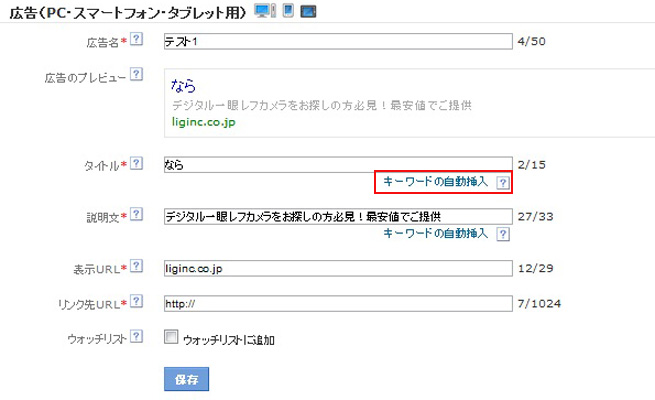The height and width of the screenshot is (400, 655).
Task: Focus the リンク先URL input with http://
Action: pyautogui.click(x=338, y=304)
